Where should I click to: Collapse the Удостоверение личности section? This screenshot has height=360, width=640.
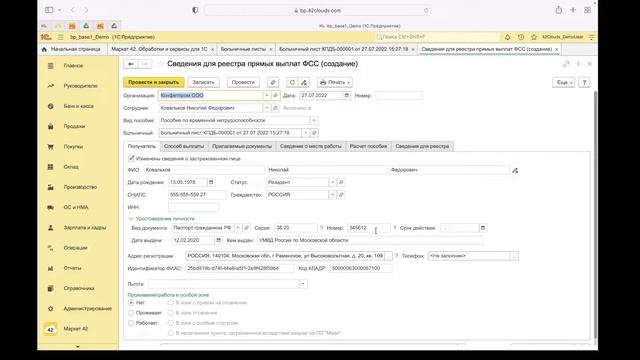click(x=131, y=219)
